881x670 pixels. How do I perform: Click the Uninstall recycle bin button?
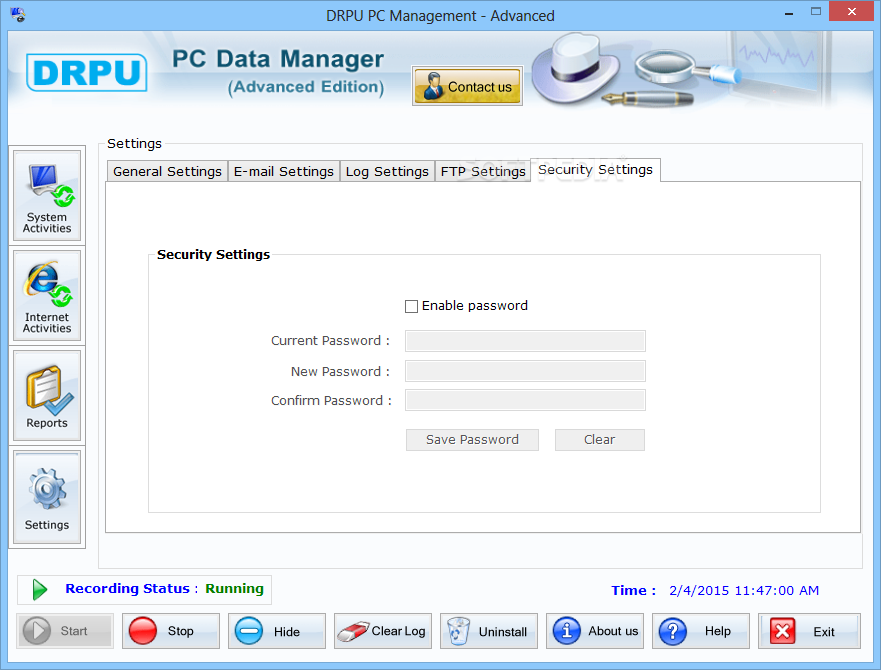(489, 631)
